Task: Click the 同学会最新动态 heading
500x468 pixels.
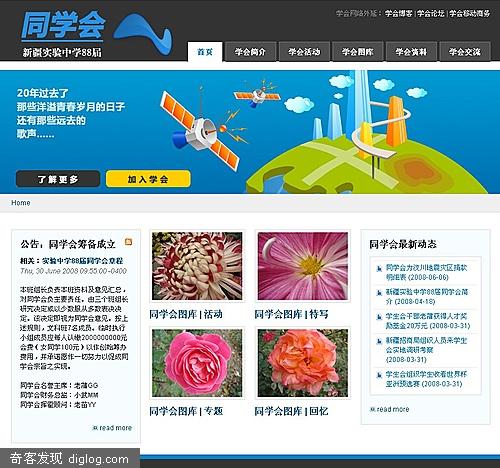Action: coord(403,244)
